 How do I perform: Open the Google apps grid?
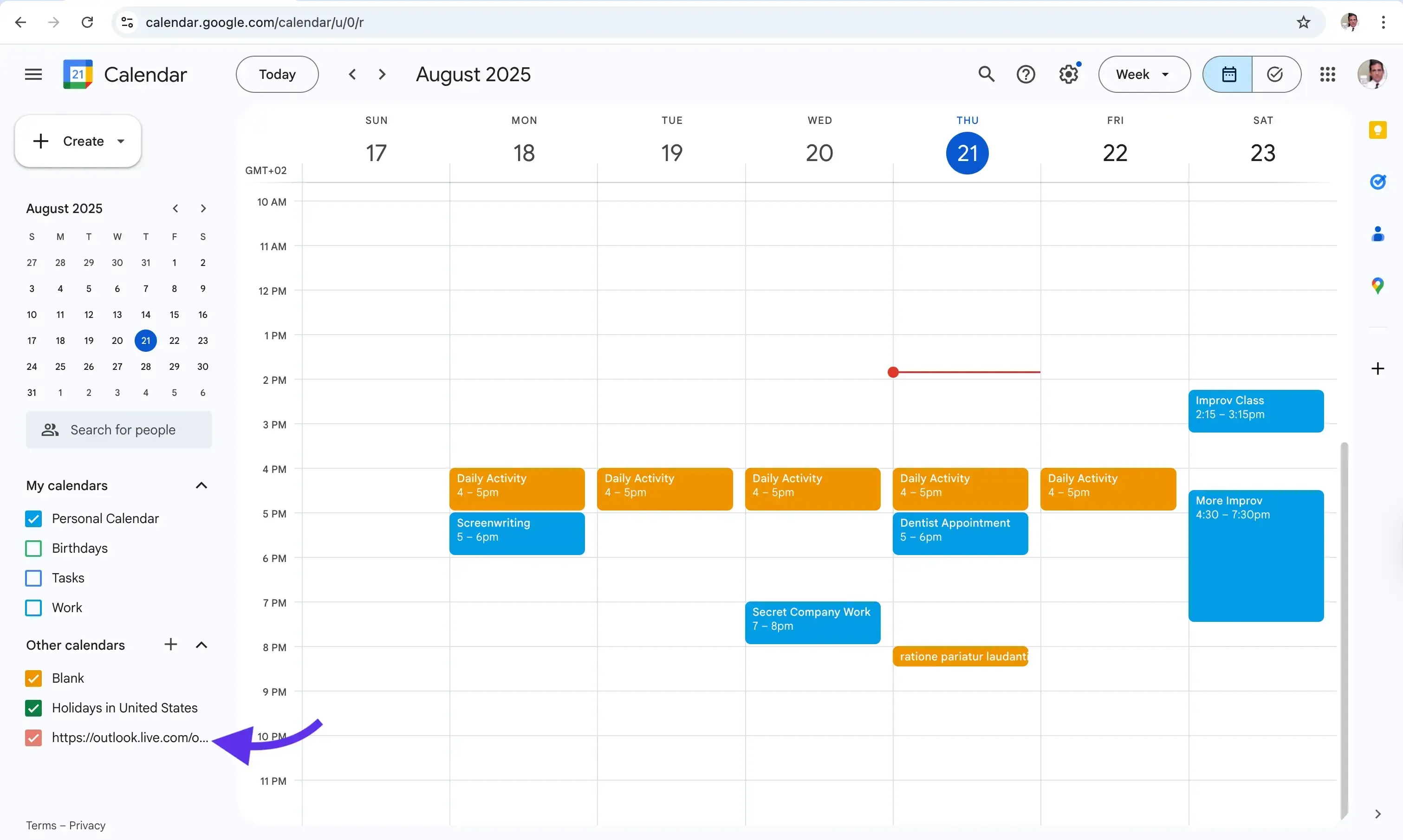coord(1328,74)
